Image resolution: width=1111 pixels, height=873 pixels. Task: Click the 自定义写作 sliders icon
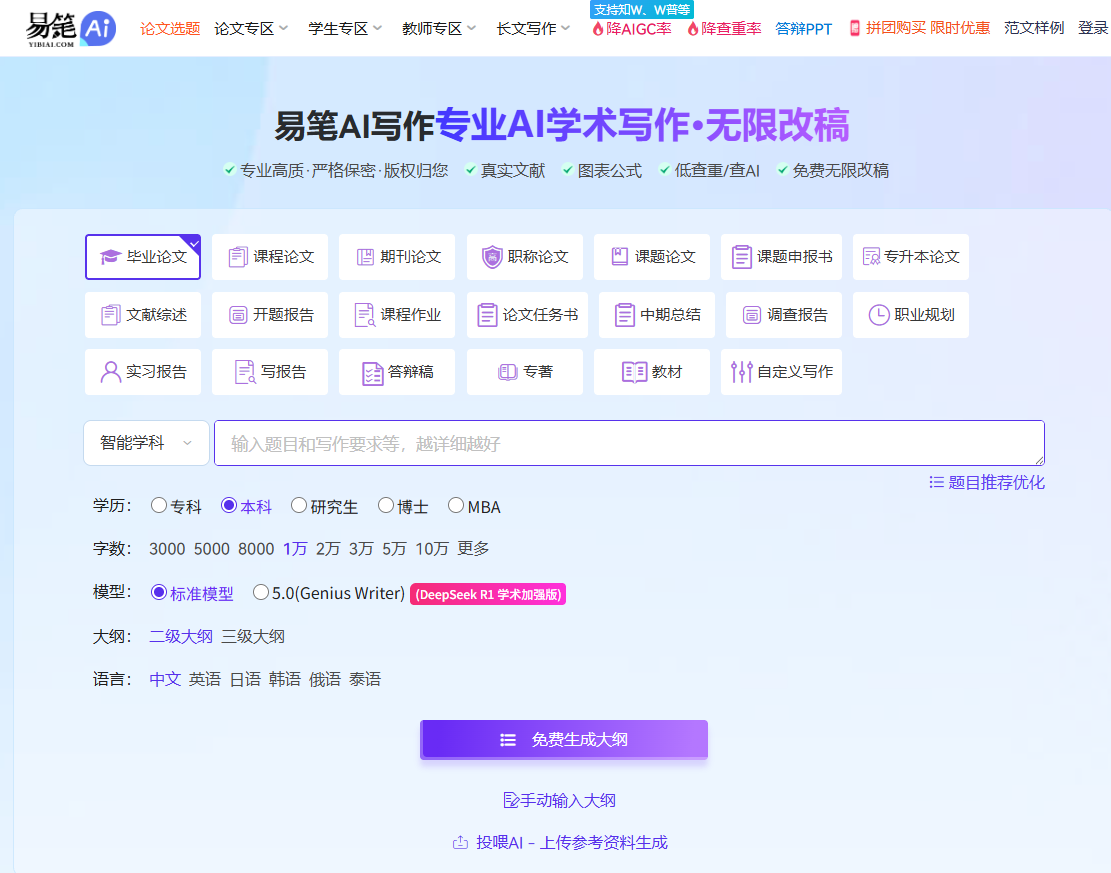[x=741, y=372]
